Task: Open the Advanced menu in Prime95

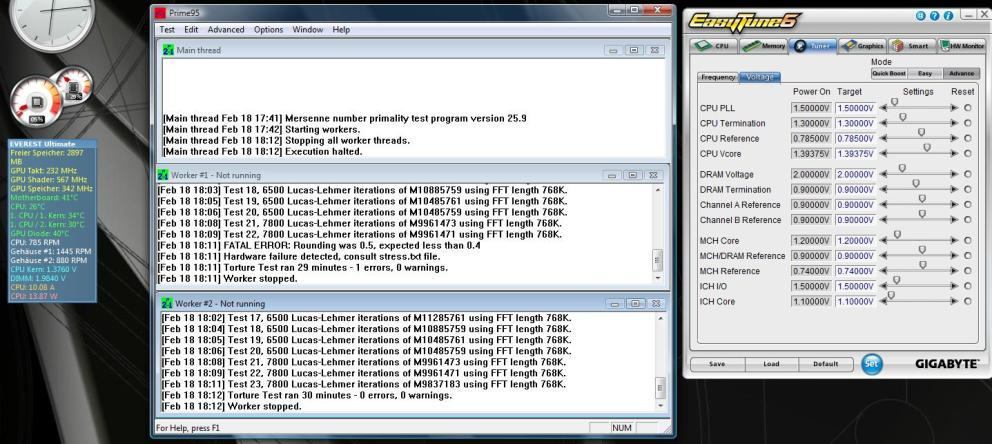Action: coord(226,30)
